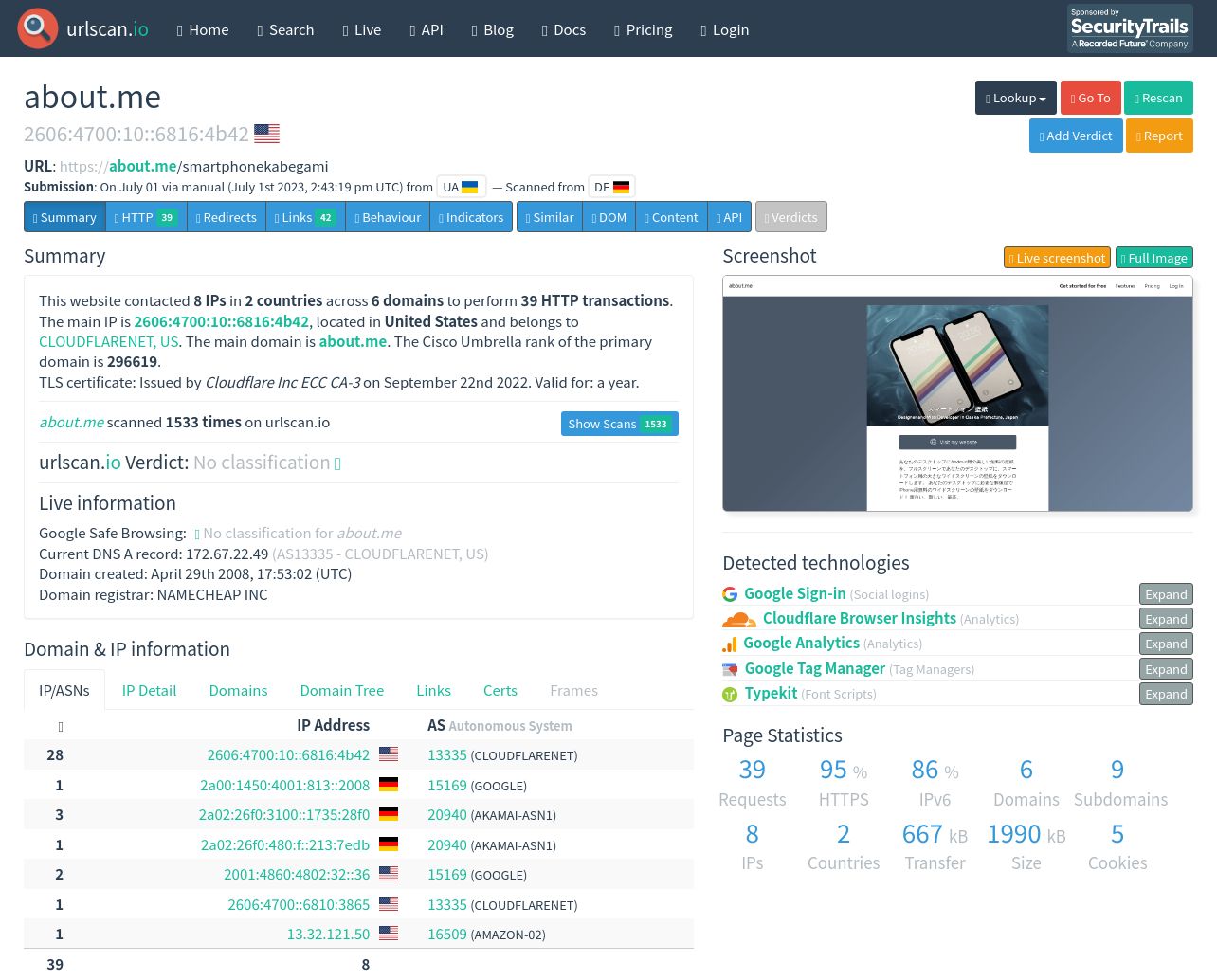Click the Google Tag Manager icon
The image size is (1217, 980).
(730, 669)
